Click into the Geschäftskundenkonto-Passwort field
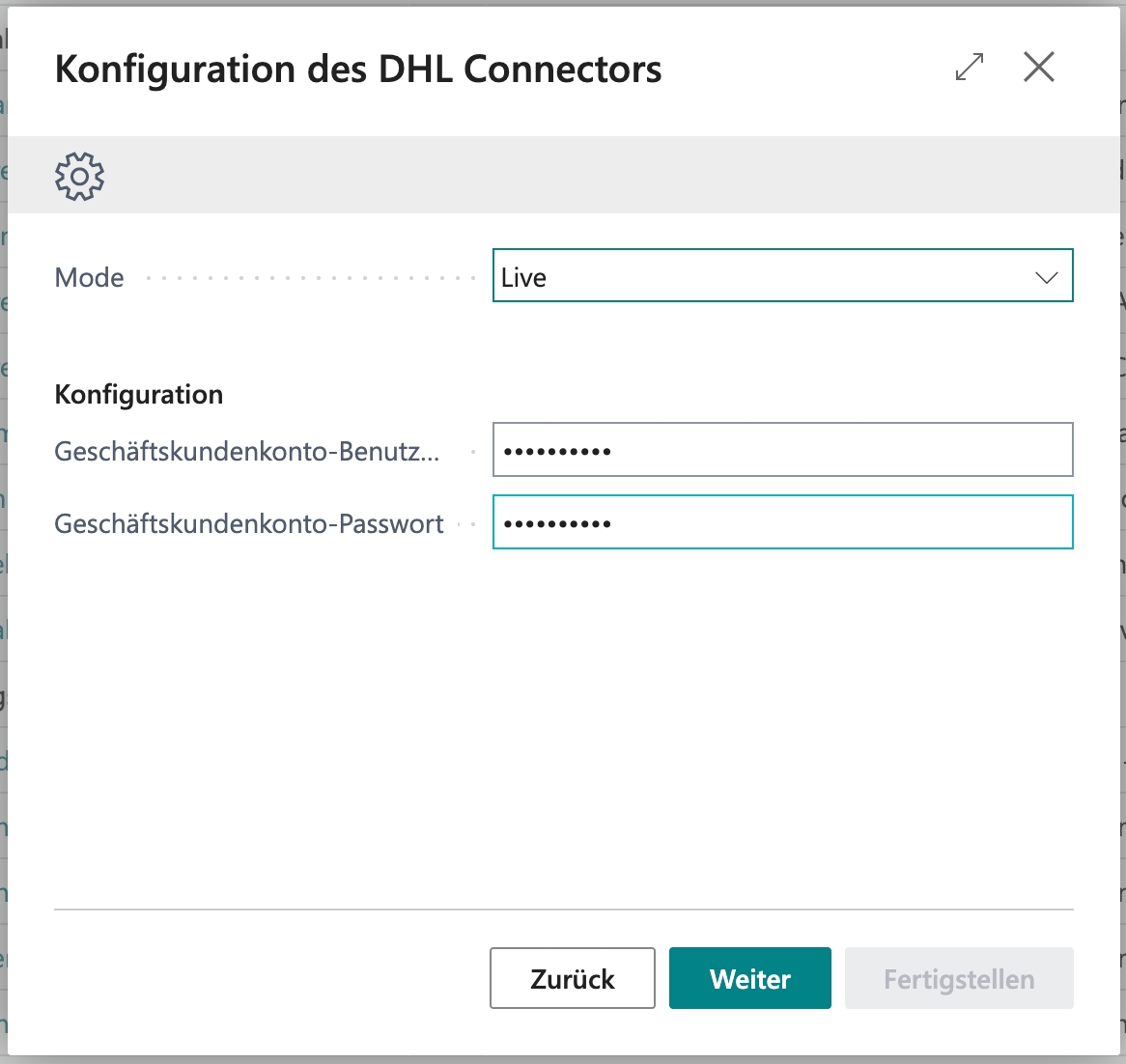The image size is (1126, 1064). click(x=782, y=522)
